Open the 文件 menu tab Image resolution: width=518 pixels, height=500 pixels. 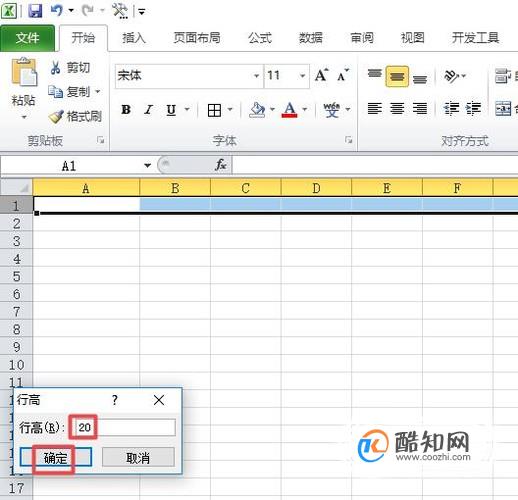[27, 38]
